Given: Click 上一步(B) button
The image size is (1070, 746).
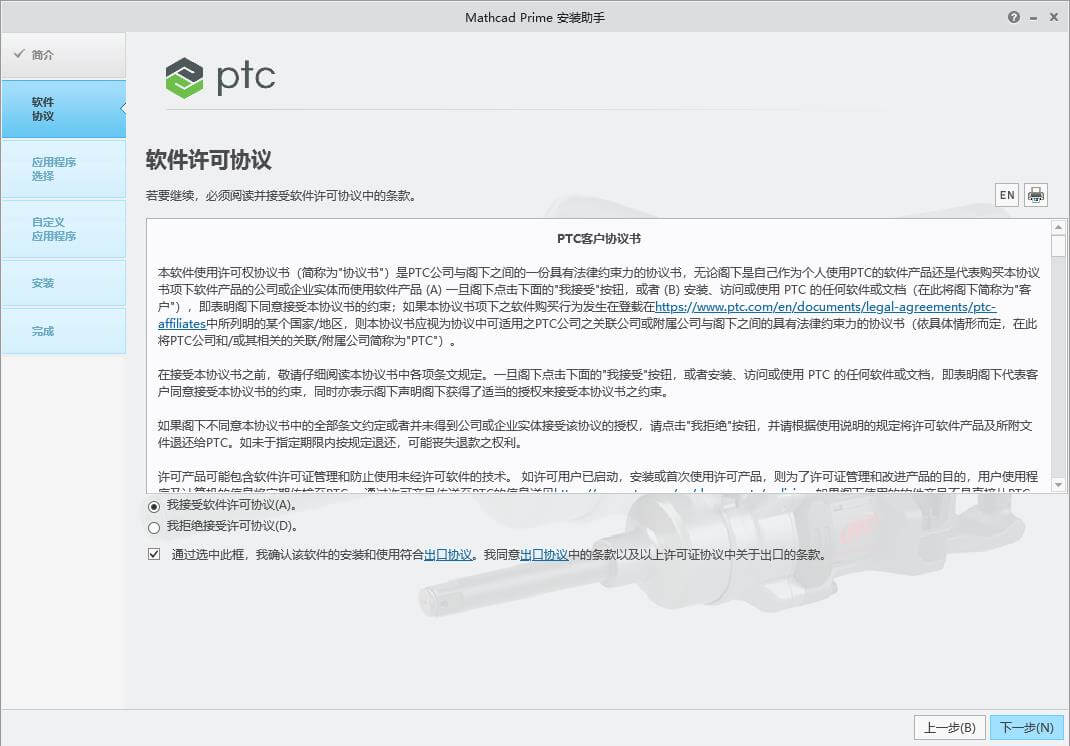Looking at the screenshot, I should 949,728.
